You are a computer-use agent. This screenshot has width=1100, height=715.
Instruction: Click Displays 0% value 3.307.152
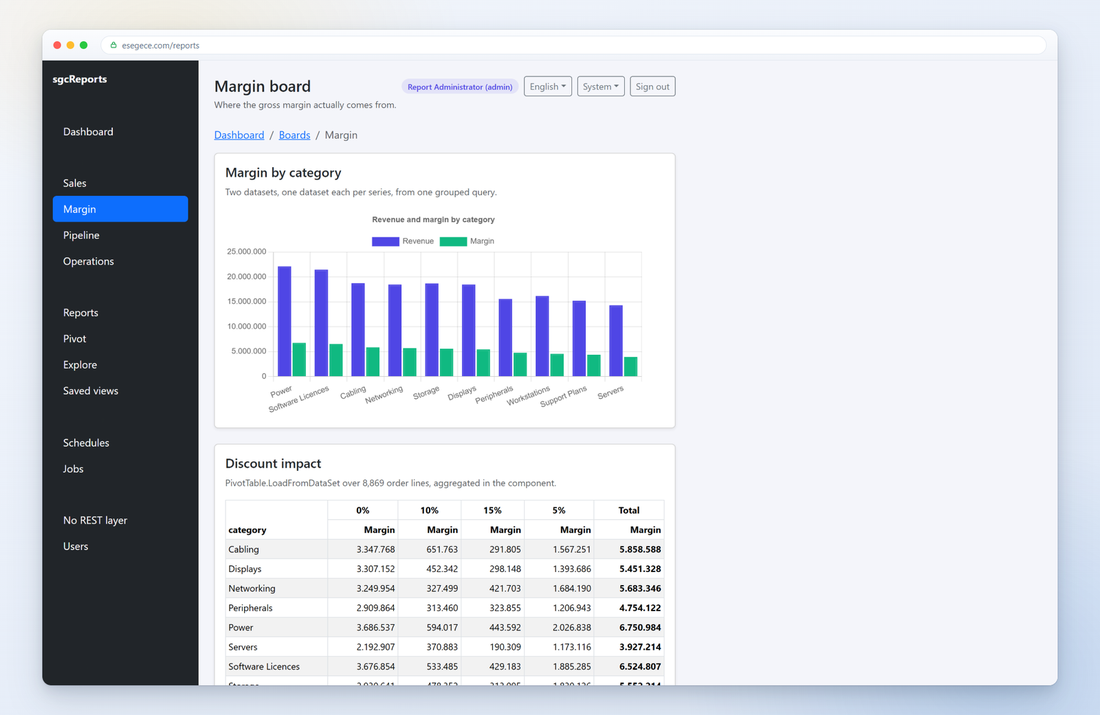(375, 569)
